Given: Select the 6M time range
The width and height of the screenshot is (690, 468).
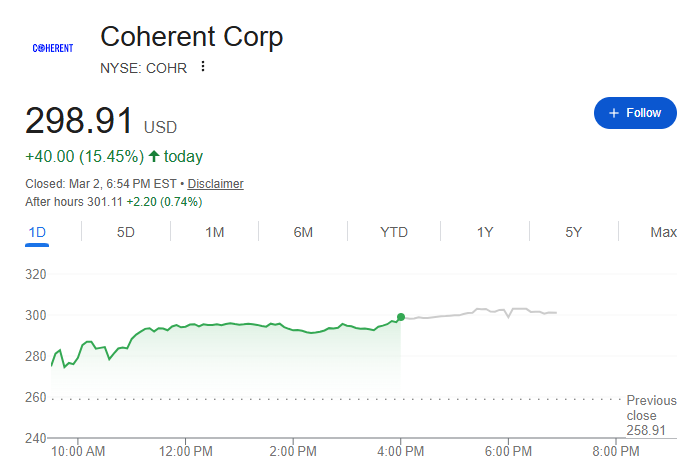Looking at the screenshot, I should tap(303, 232).
